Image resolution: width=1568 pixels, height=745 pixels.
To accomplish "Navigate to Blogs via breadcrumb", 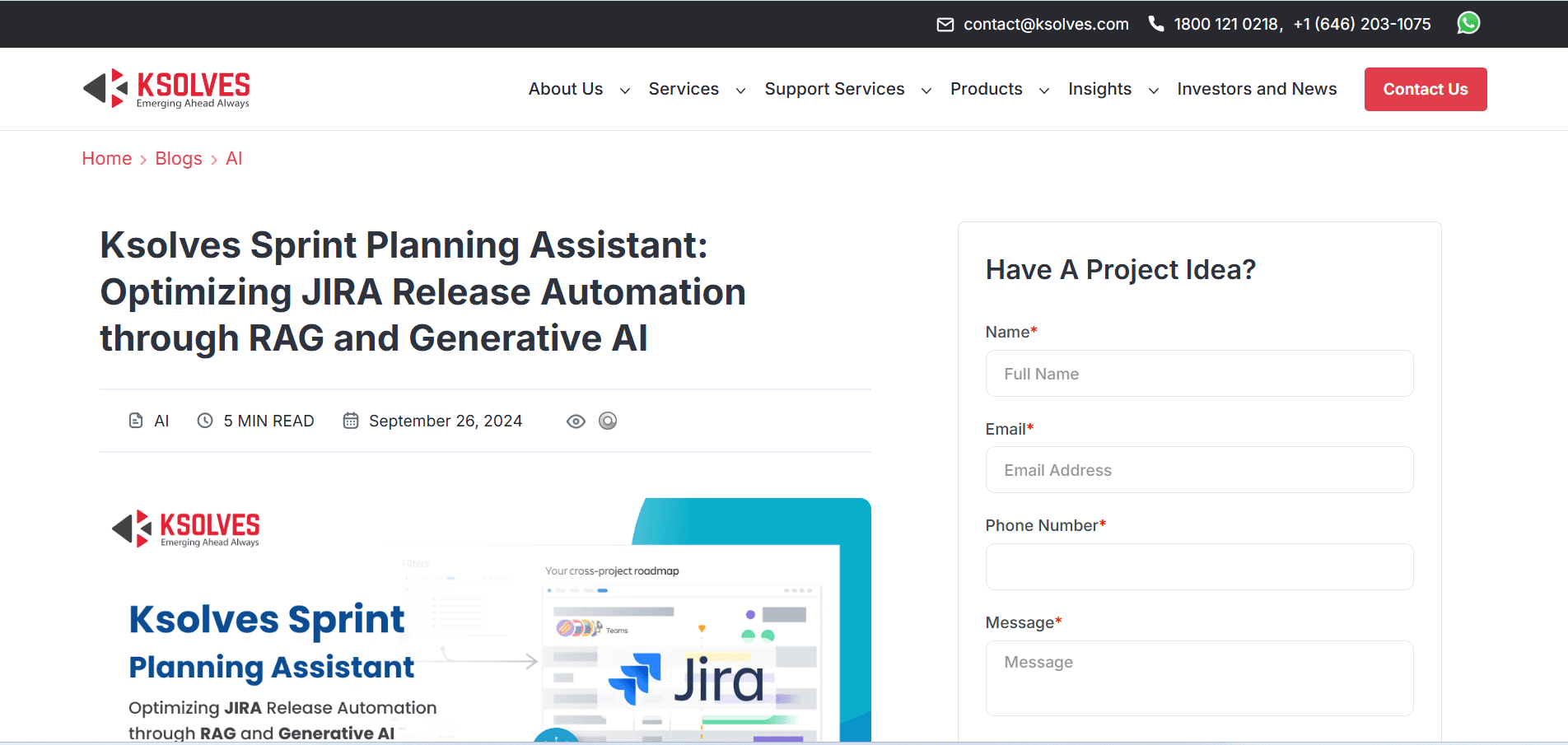I will pyautogui.click(x=179, y=158).
